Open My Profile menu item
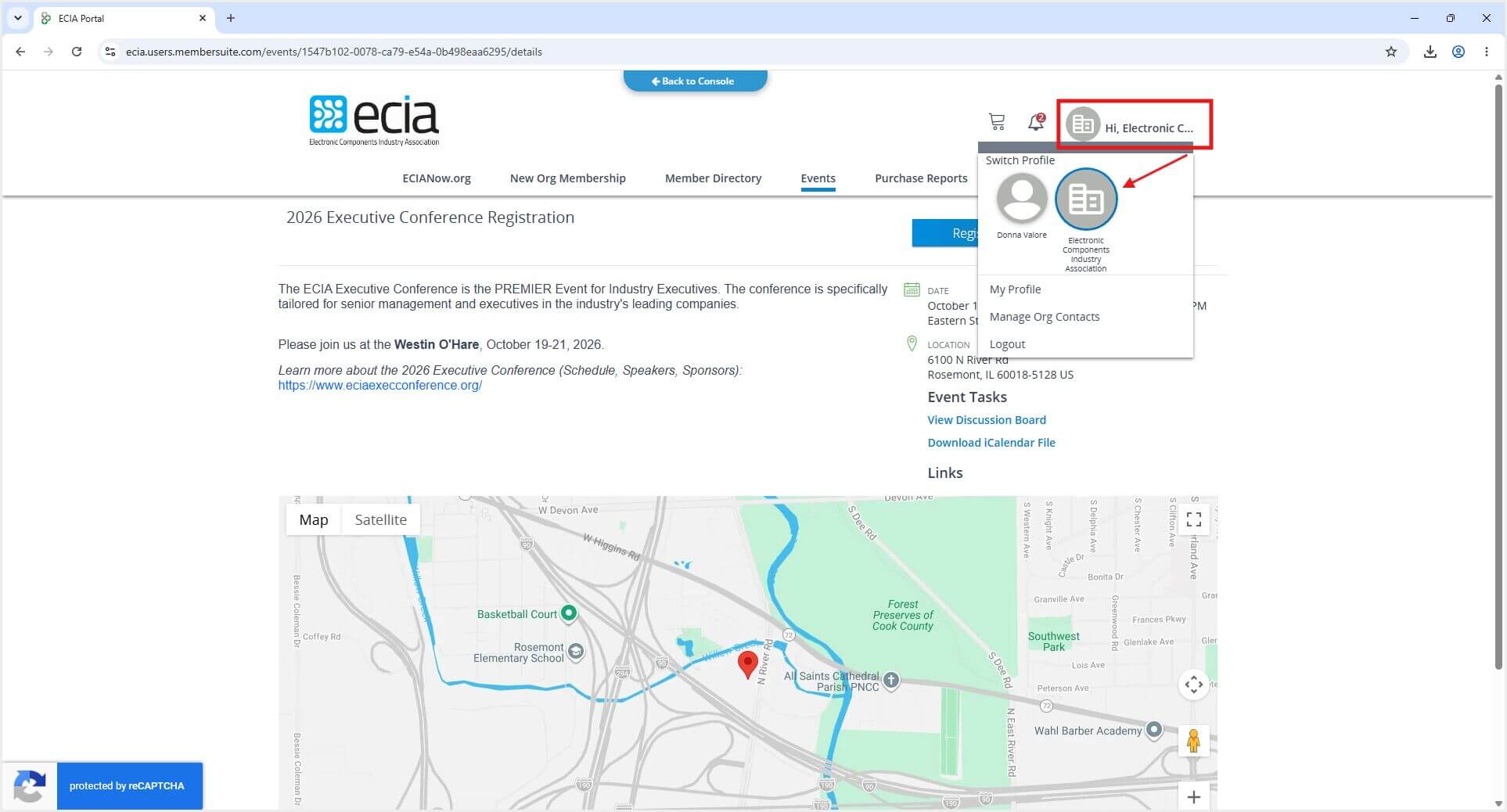This screenshot has width=1507, height=812. pyautogui.click(x=1015, y=289)
